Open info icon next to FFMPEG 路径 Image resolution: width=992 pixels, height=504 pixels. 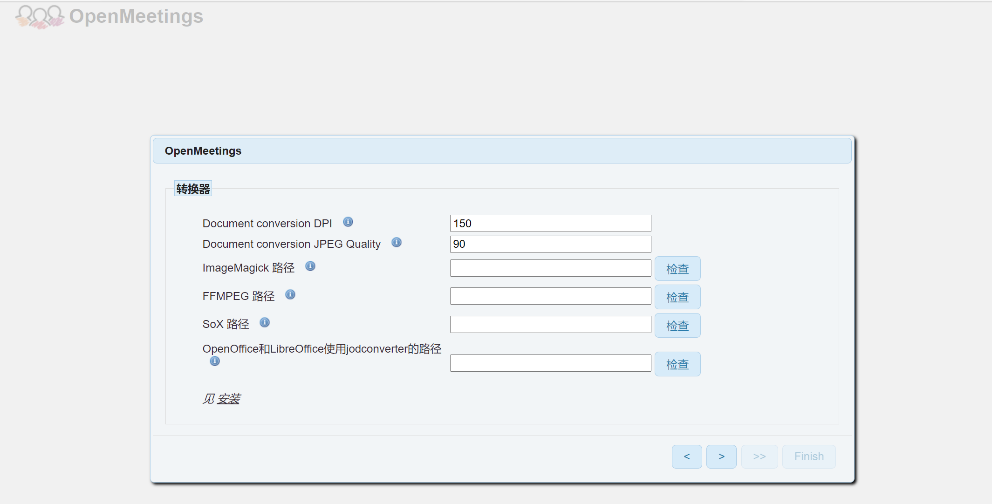[290, 294]
